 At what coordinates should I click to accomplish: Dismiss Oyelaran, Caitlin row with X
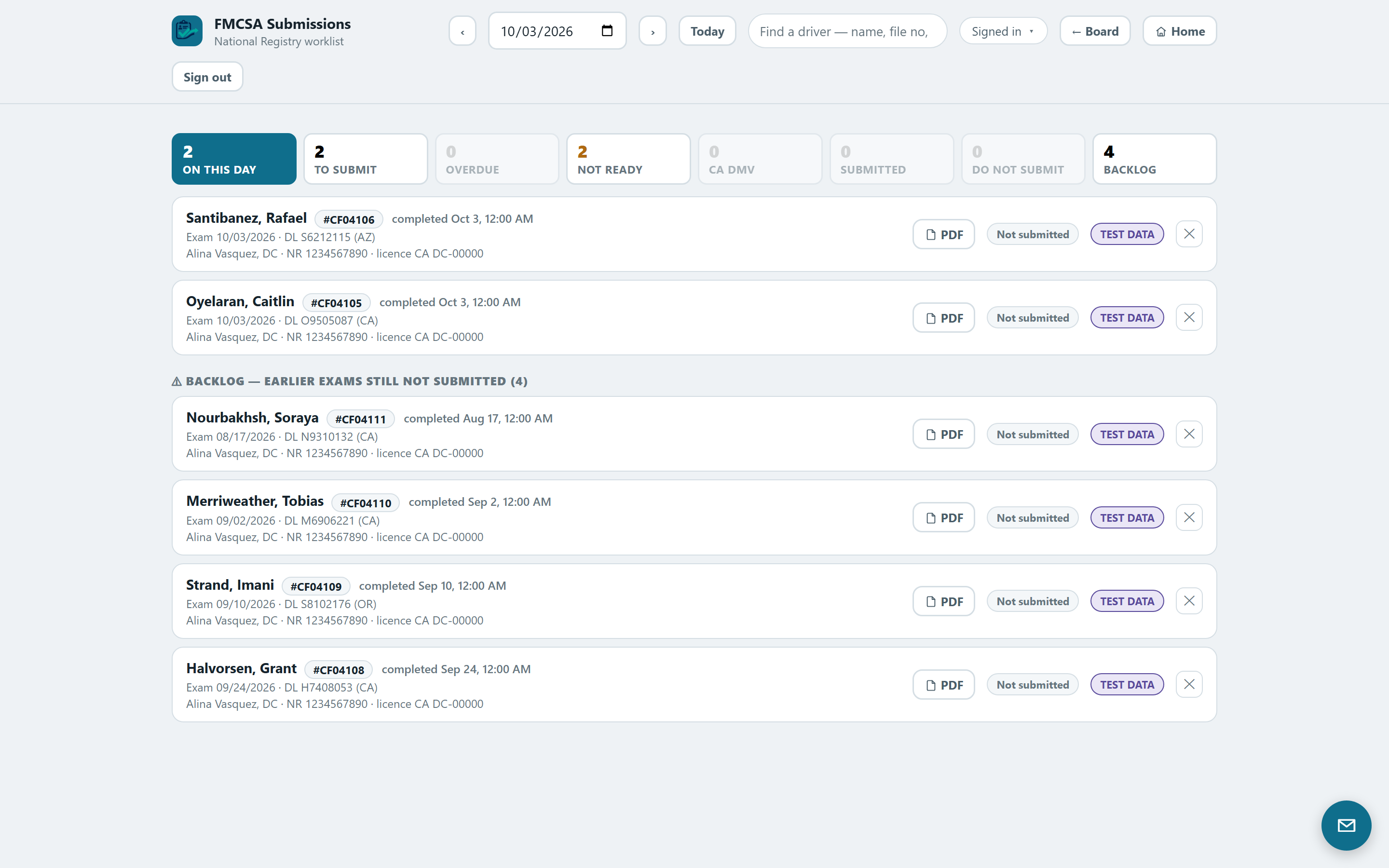(1189, 317)
